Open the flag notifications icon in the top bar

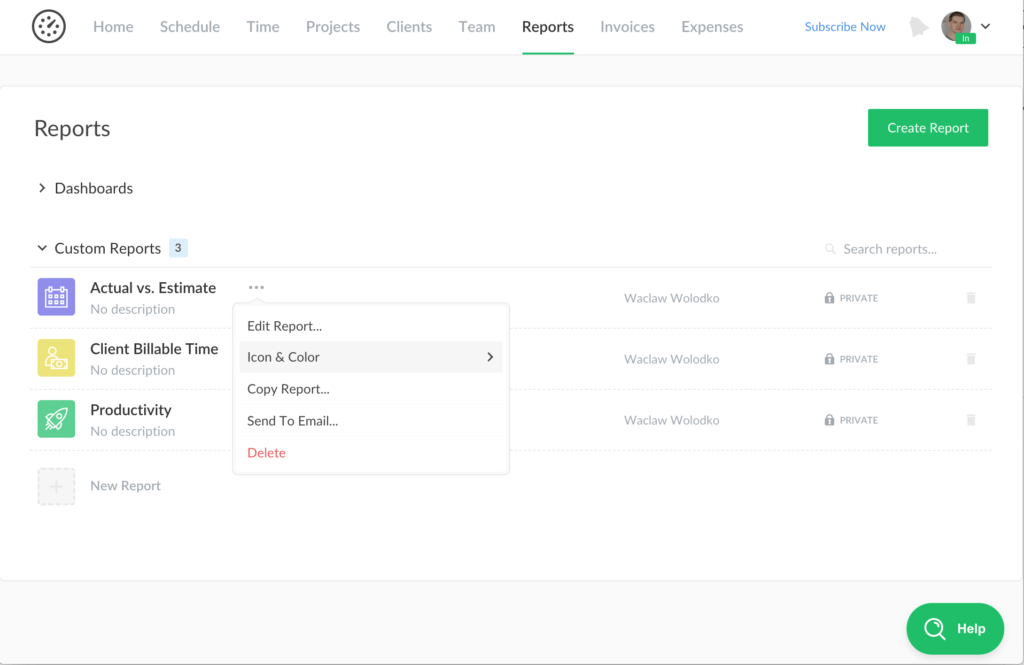918,27
